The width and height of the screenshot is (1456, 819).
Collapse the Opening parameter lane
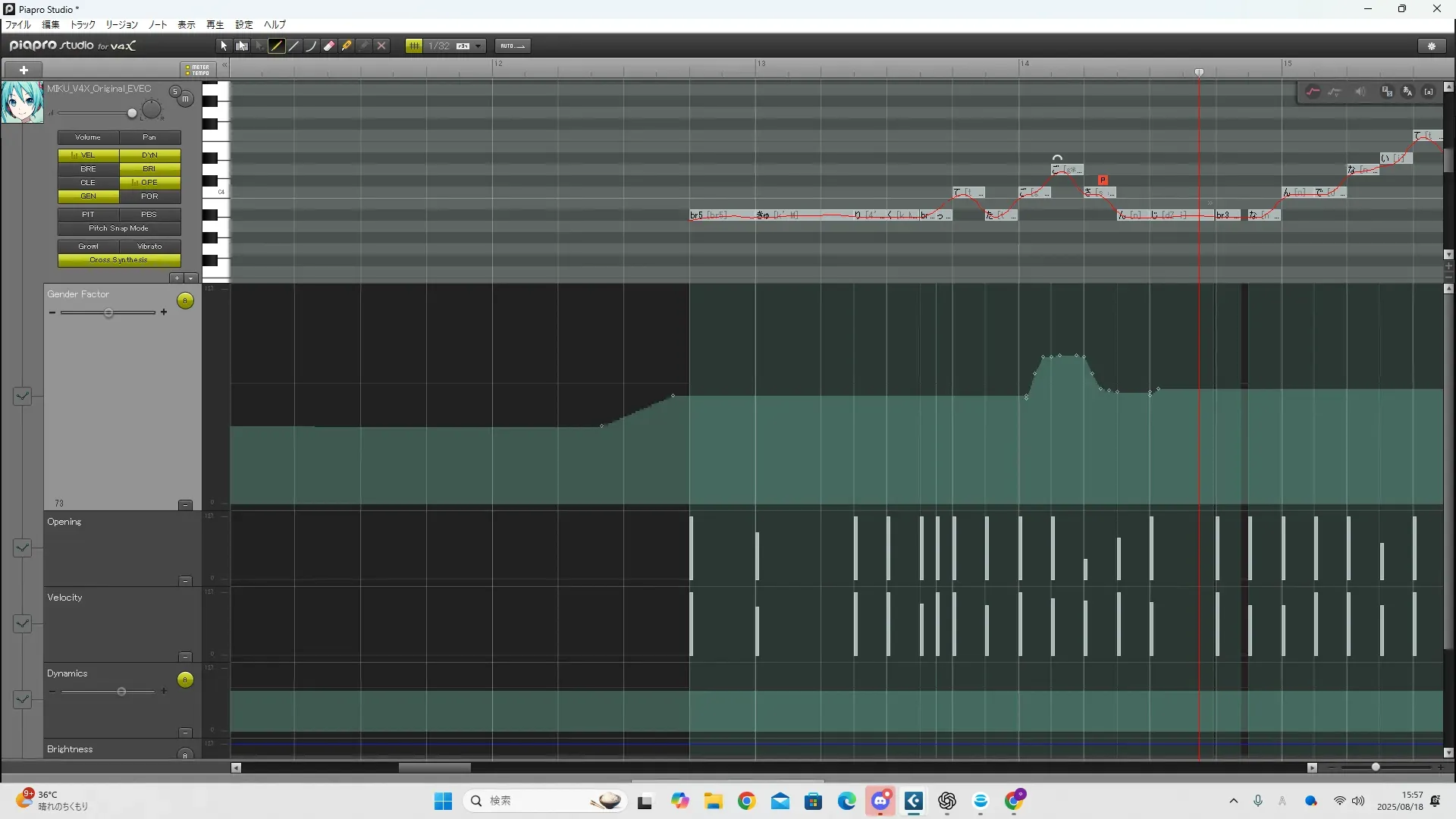(185, 581)
